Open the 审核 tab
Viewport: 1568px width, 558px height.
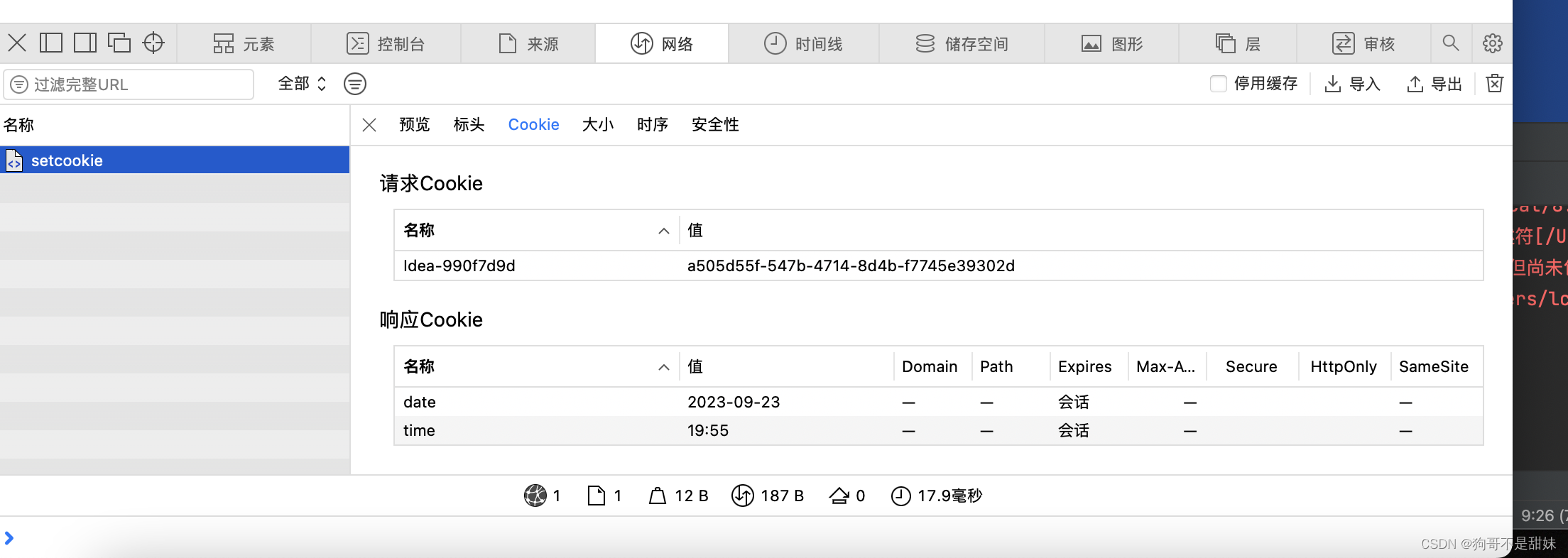point(1363,44)
